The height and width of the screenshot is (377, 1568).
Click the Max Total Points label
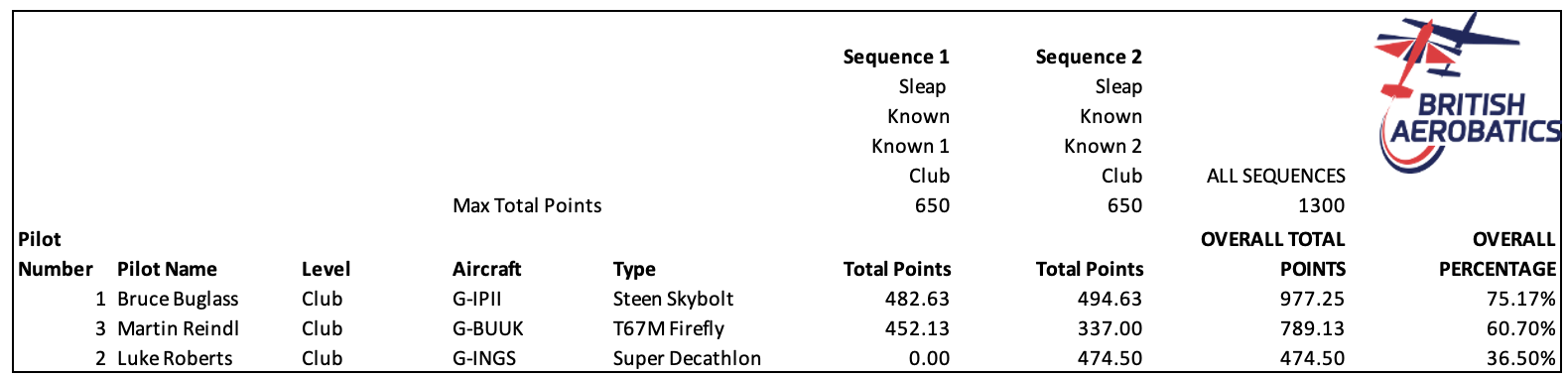(x=527, y=205)
